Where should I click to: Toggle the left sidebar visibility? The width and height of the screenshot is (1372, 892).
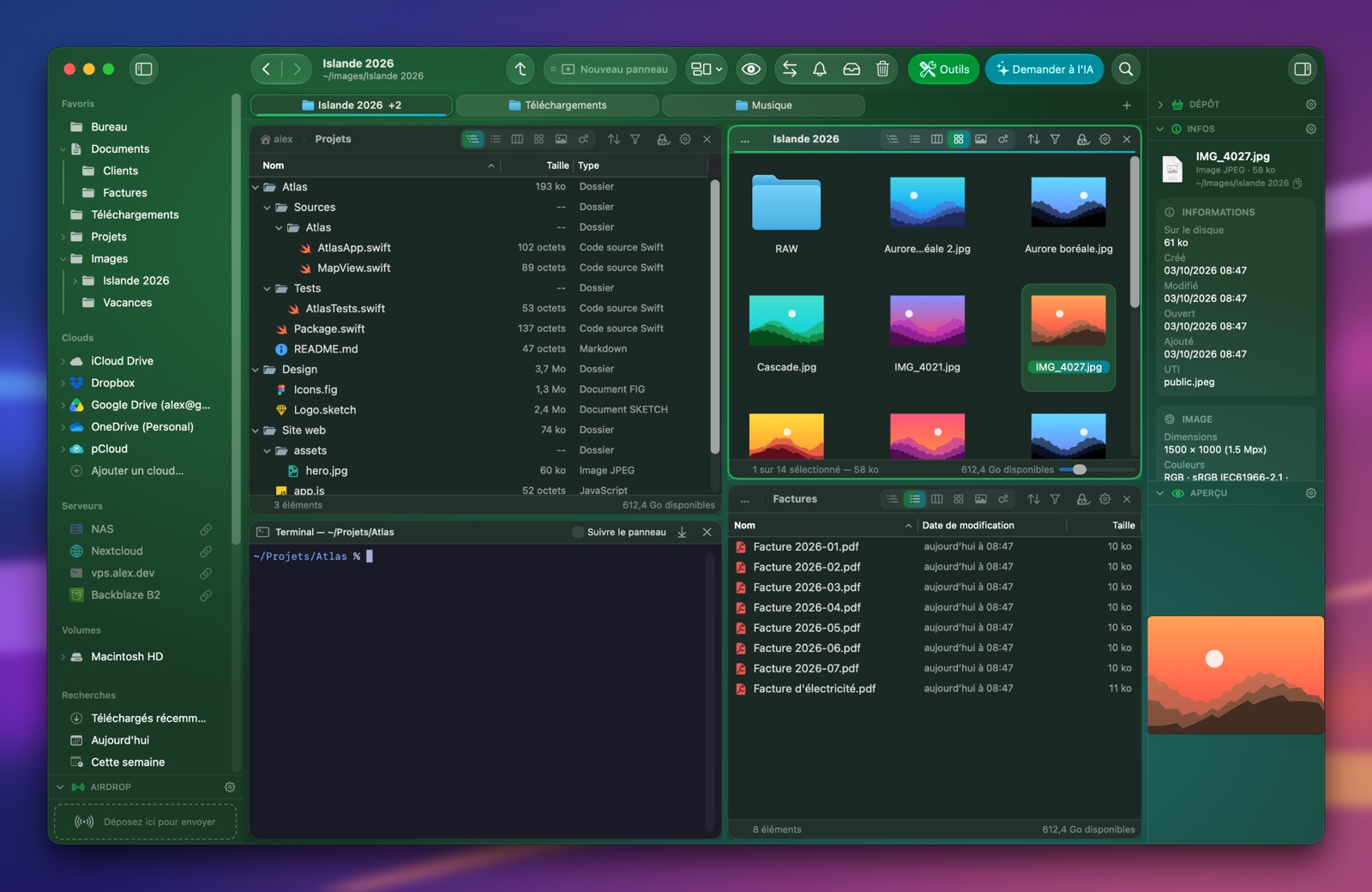(143, 69)
